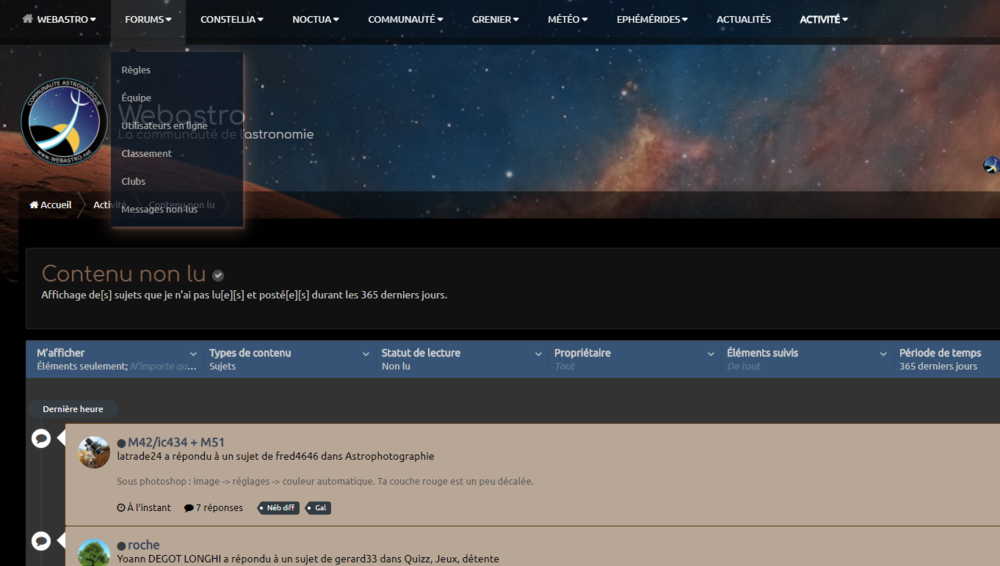This screenshot has width=1000, height=566.
Task: Open Yoann DEGOT LONGHI's tree avatar
Action: [x=94, y=553]
